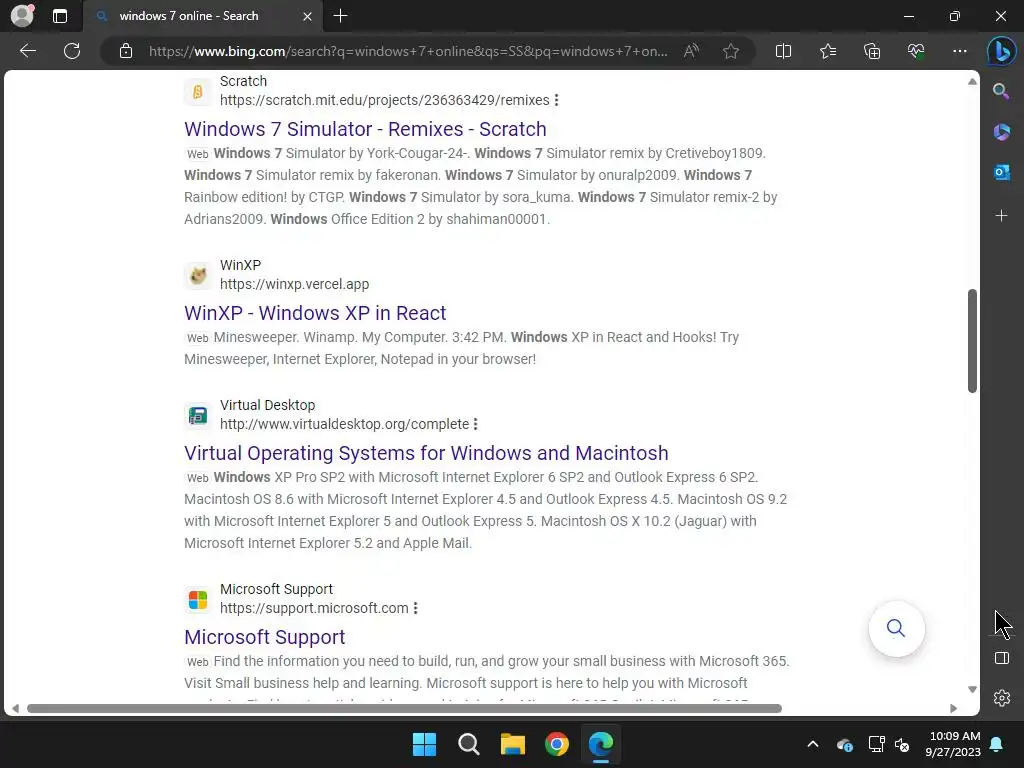This screenshot has height=768, width=1024.
Task: Click the 'Scratch' site name text
Action: point(244,81)
